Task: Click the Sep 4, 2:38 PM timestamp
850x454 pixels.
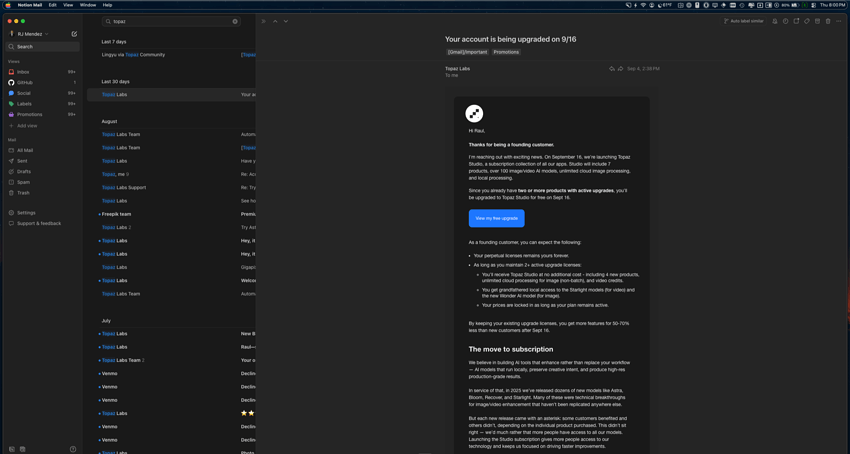Action: 643,69
